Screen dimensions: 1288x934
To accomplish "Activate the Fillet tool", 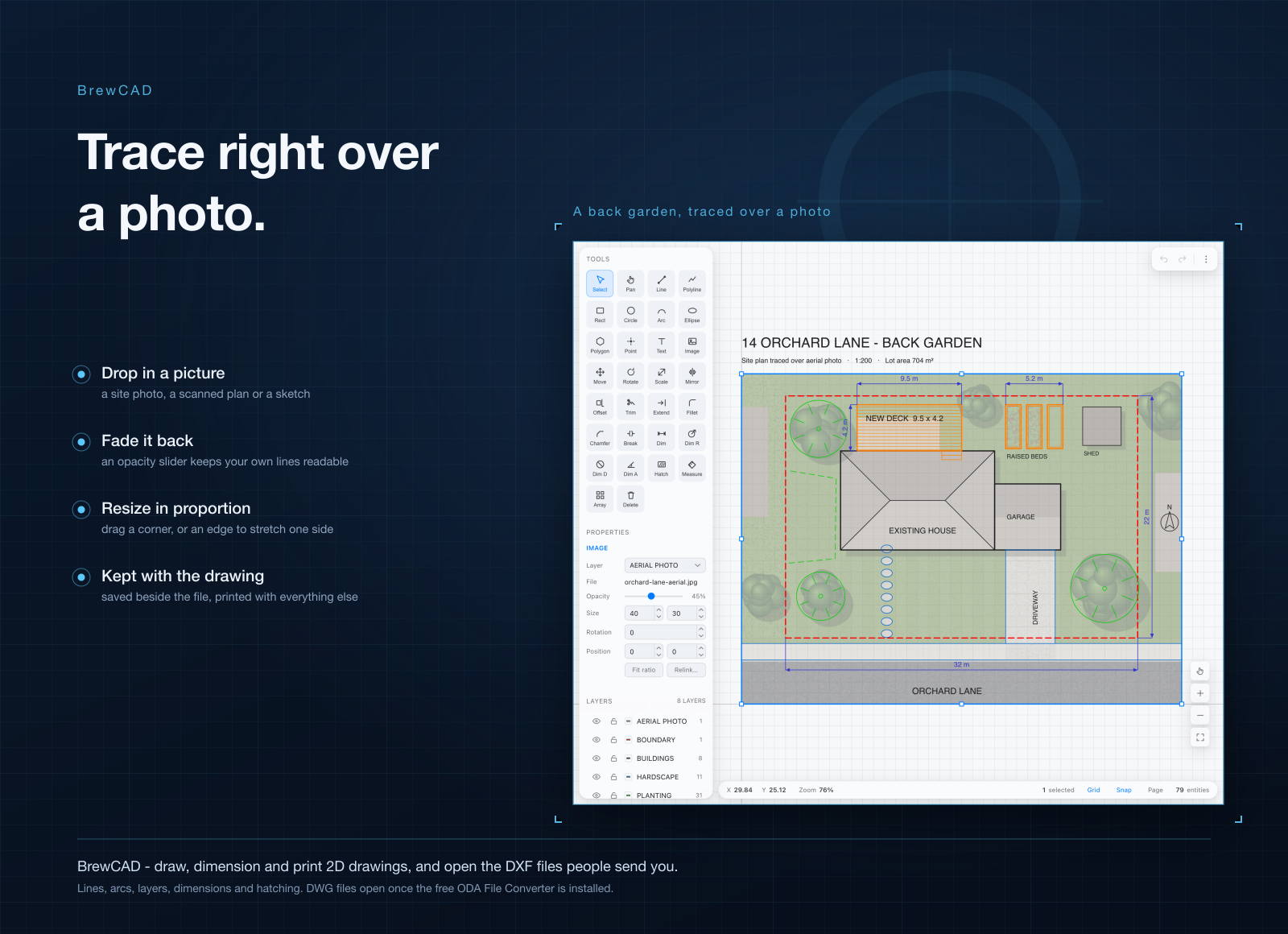I will (691, 407).
